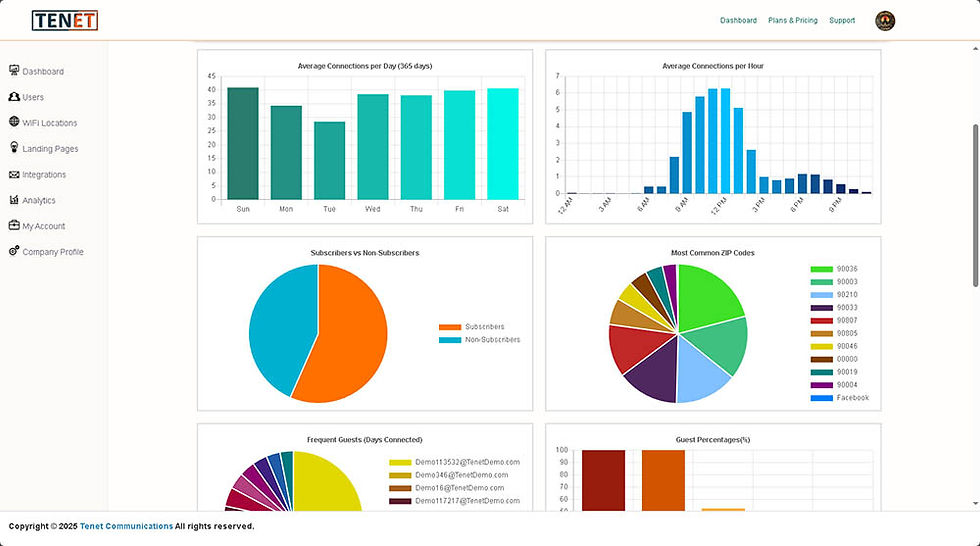This screenshot has height=546, width=980.
Task: Click Frequent Guests (Days Connected) title
Action: (365, 440)
